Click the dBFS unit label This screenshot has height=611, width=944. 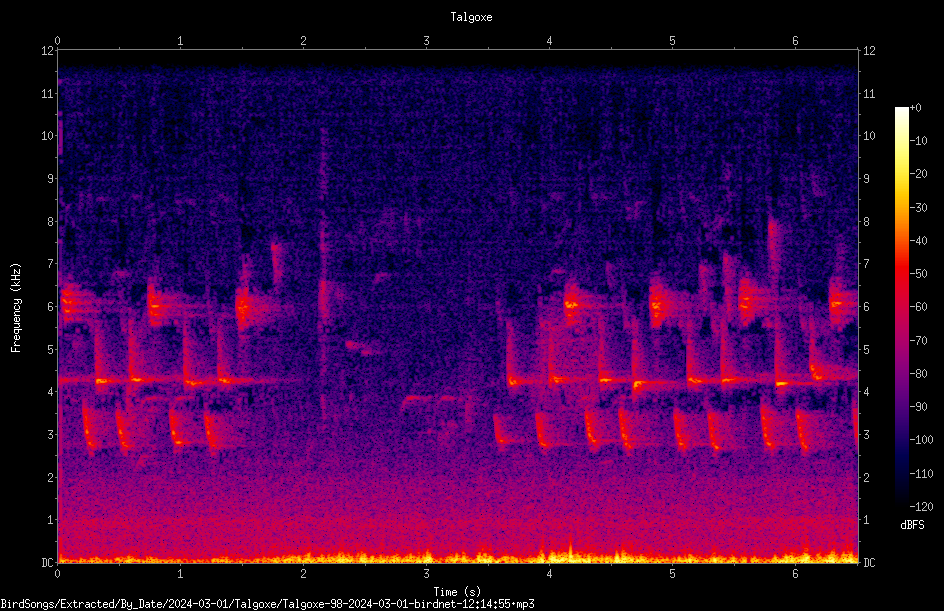point(912,525)
